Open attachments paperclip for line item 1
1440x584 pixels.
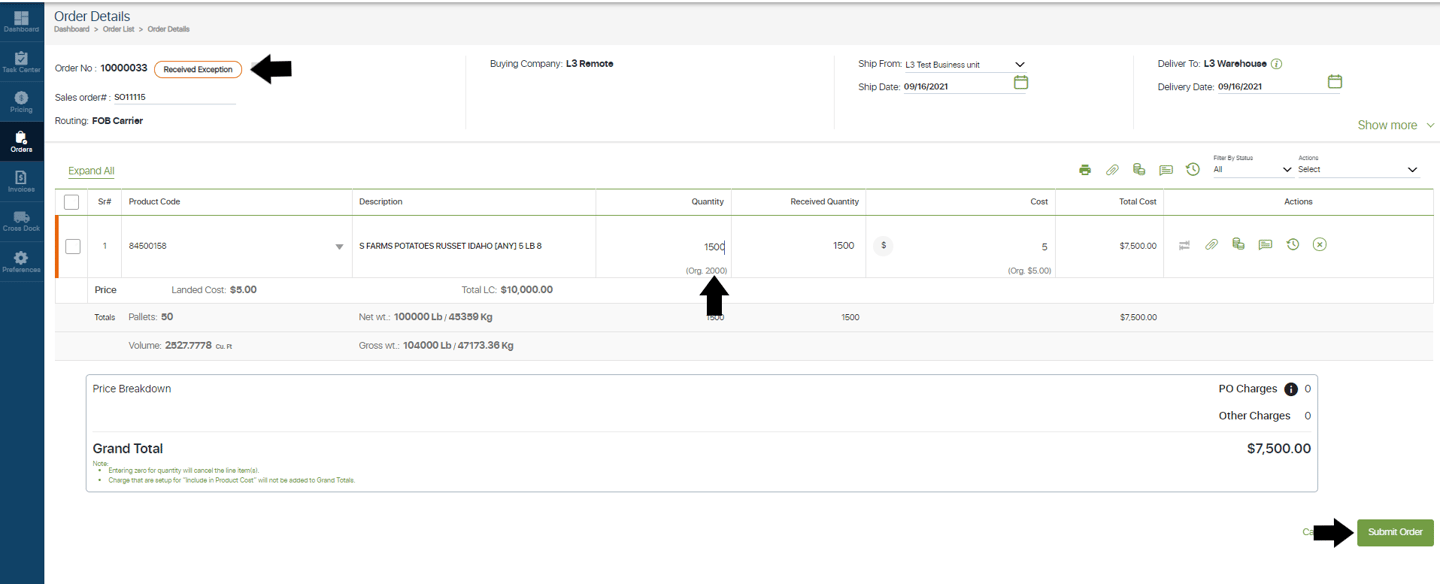[x=1211, y=245]
